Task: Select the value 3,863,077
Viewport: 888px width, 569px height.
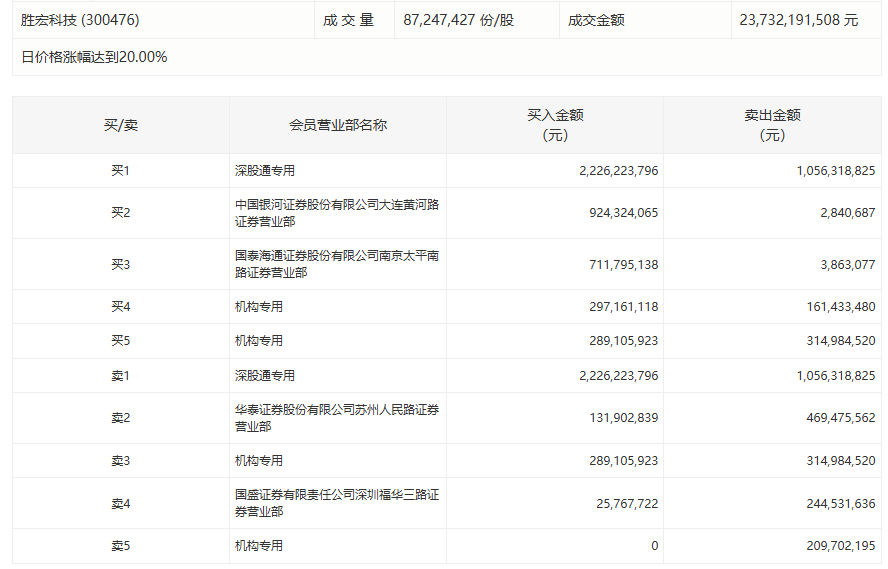Action: point(848,264)
